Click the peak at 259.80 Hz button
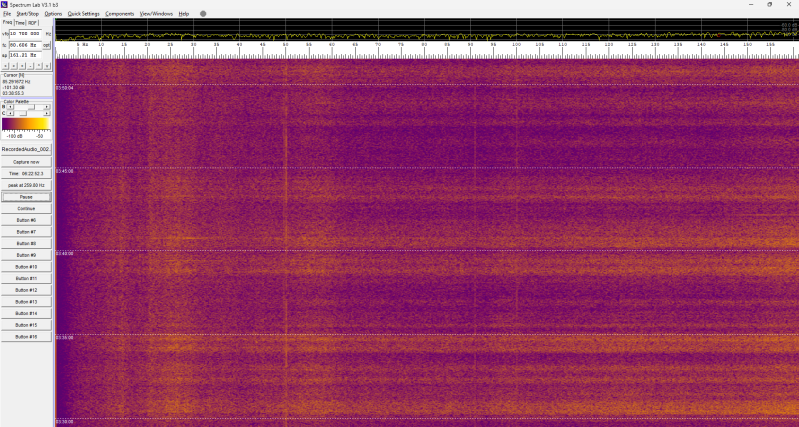Viewport: 799px width, 427px height. pos(26,185)
